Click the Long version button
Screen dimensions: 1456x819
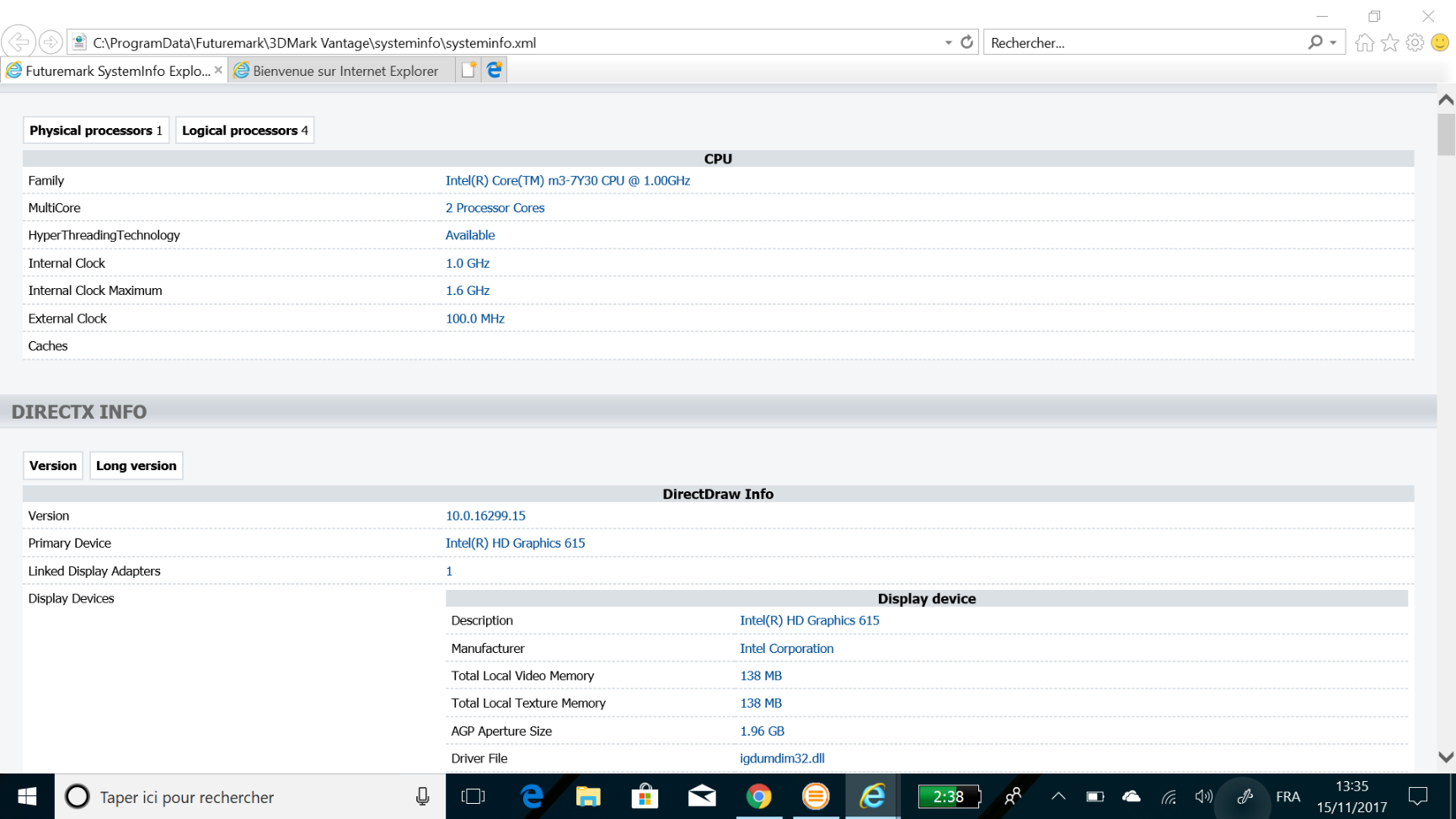[136, 466]
